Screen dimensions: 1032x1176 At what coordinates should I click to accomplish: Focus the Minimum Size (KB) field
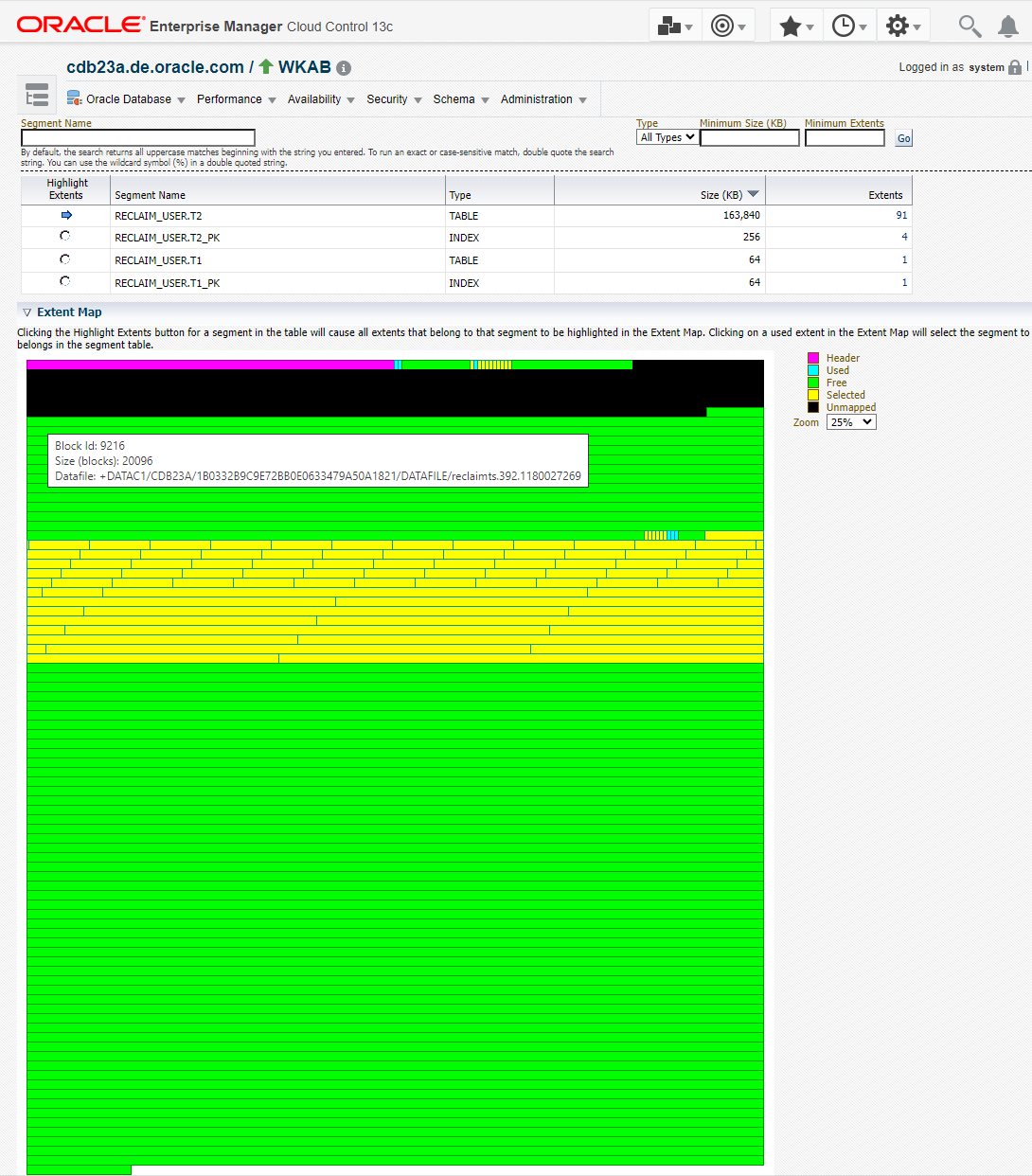(x=750, y=138)
